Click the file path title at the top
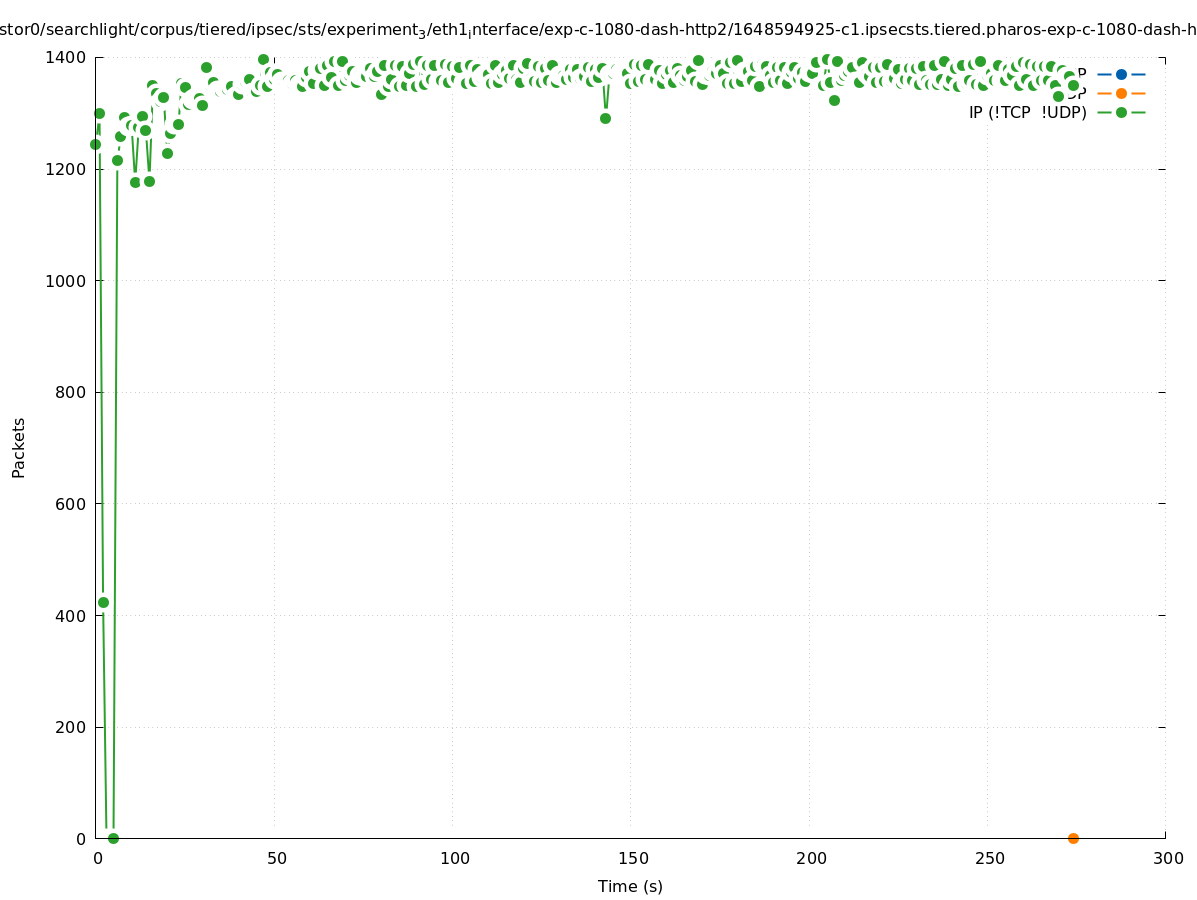Viewport: 1197px width, 900px height. (598, 30)
